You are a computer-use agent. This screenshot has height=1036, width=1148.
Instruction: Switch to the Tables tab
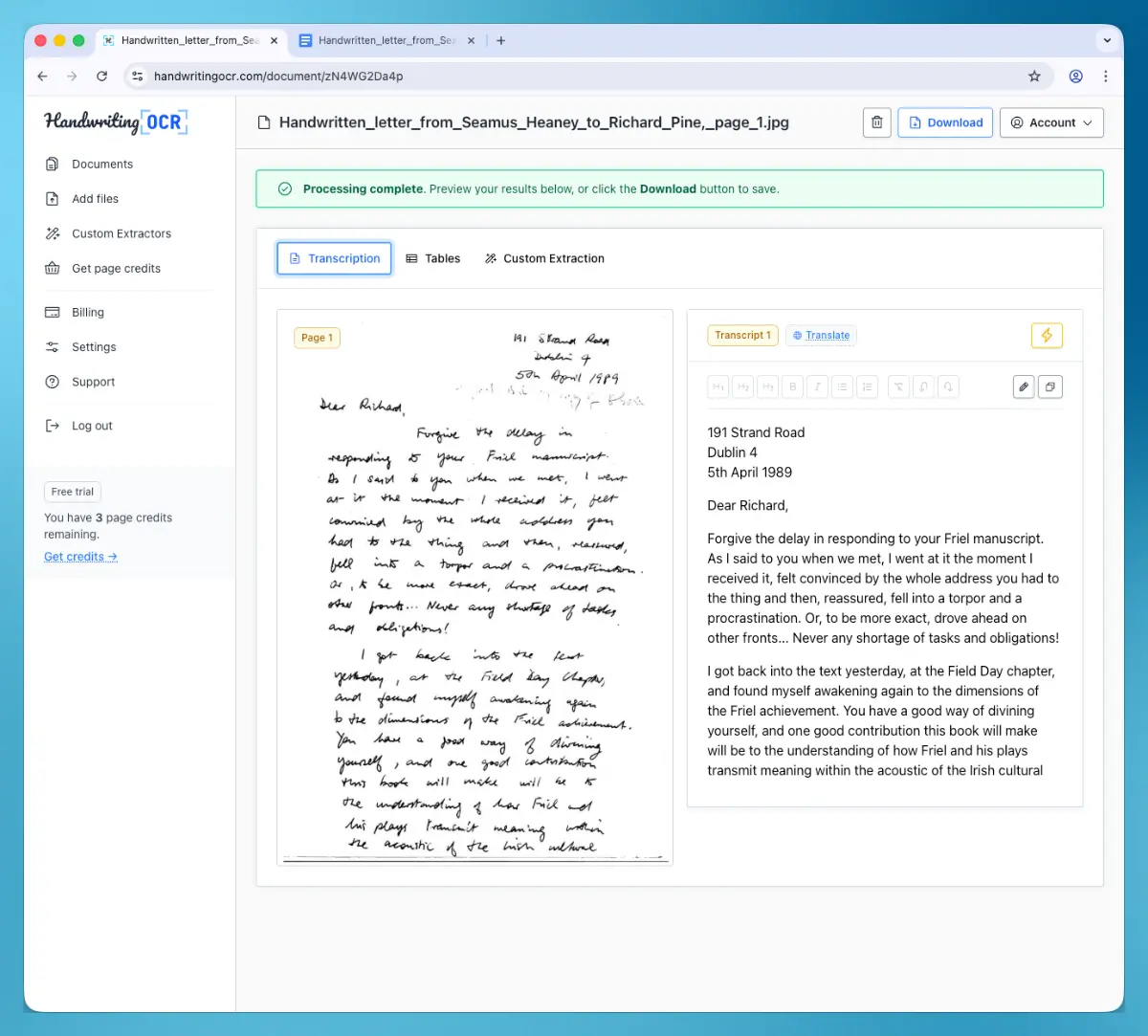click(433, 258)
